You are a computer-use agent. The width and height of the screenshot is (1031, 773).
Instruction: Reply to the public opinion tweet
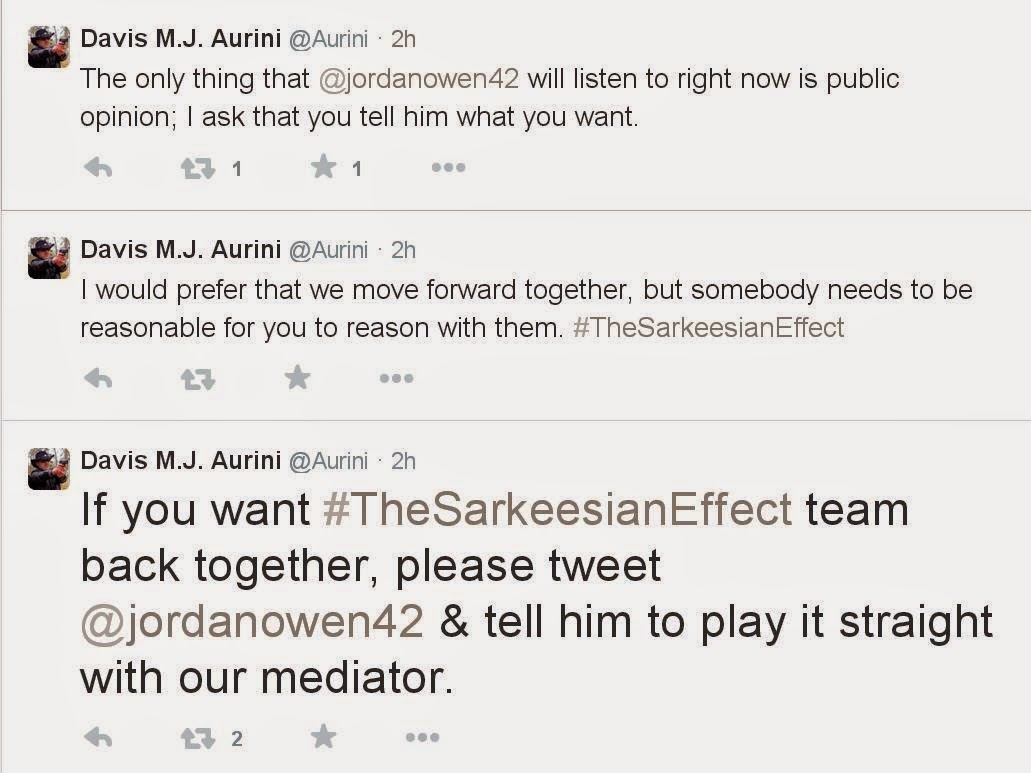97,168
